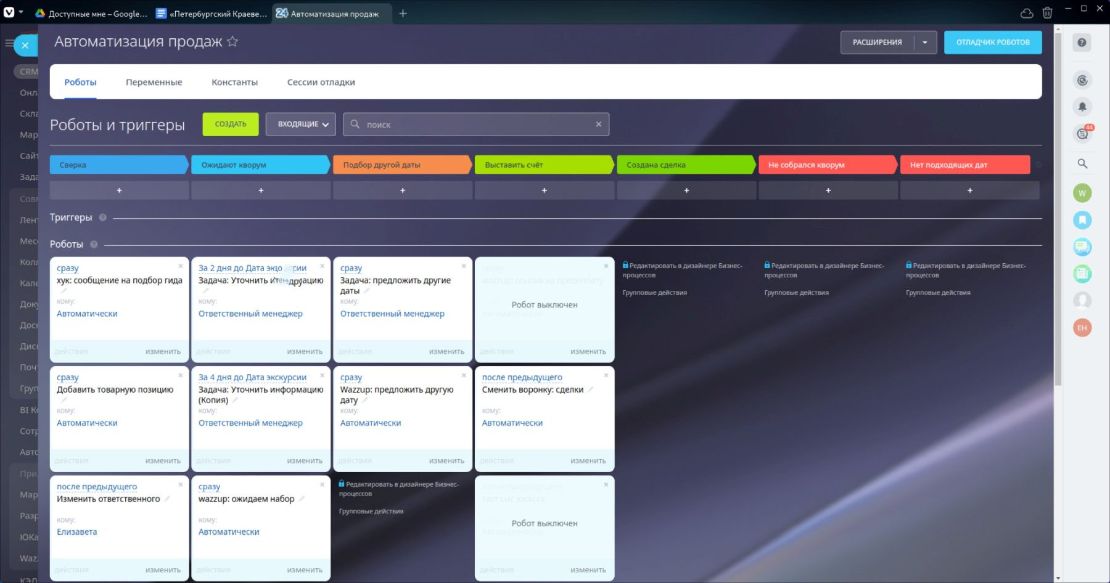Image resolution: width=1110 pixels, height=583 pixels.
Task: Rename Сменить воронку: сделки via pencil icon
Action: 590,390
